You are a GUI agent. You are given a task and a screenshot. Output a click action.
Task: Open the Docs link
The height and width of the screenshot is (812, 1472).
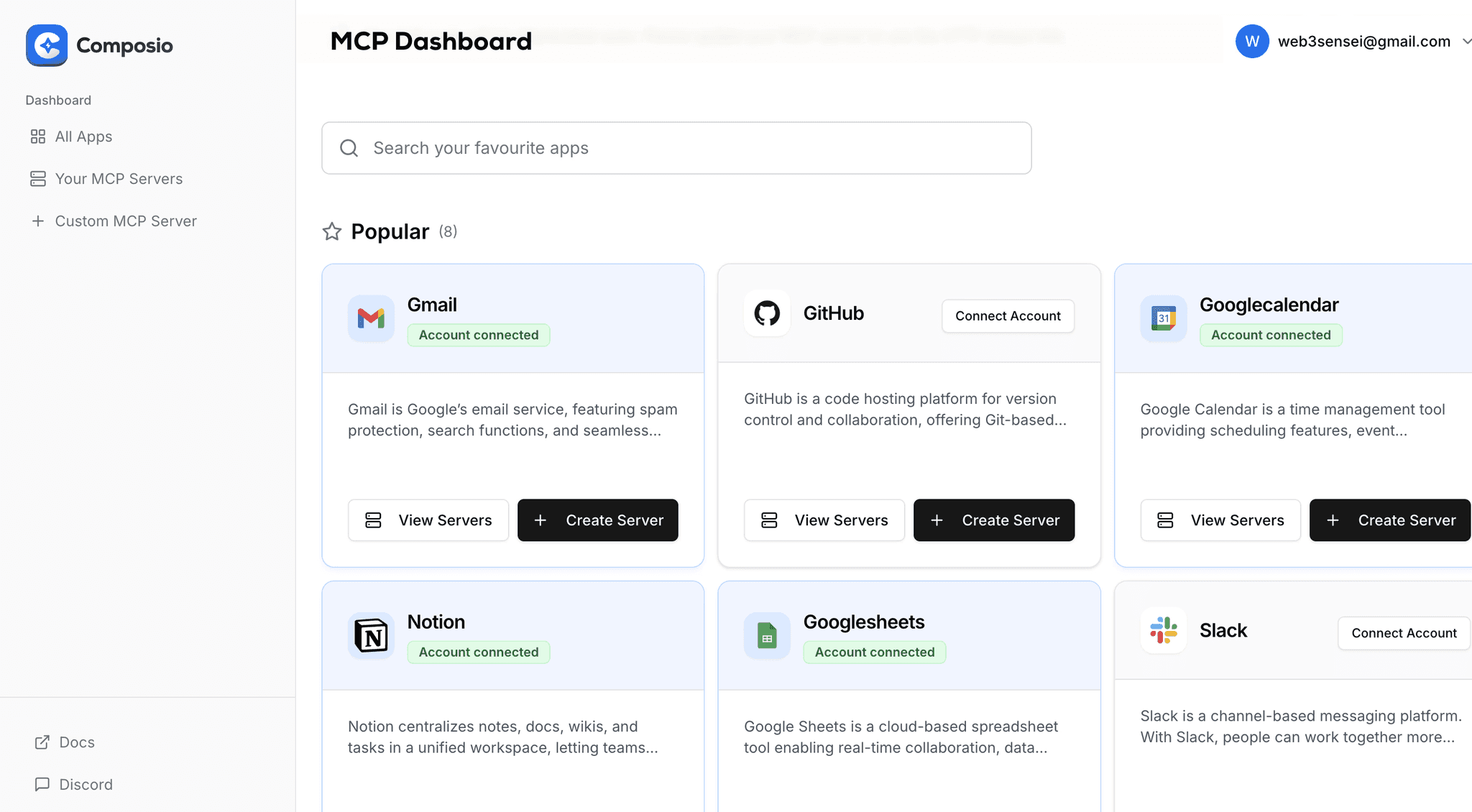(x=76, y=742)
